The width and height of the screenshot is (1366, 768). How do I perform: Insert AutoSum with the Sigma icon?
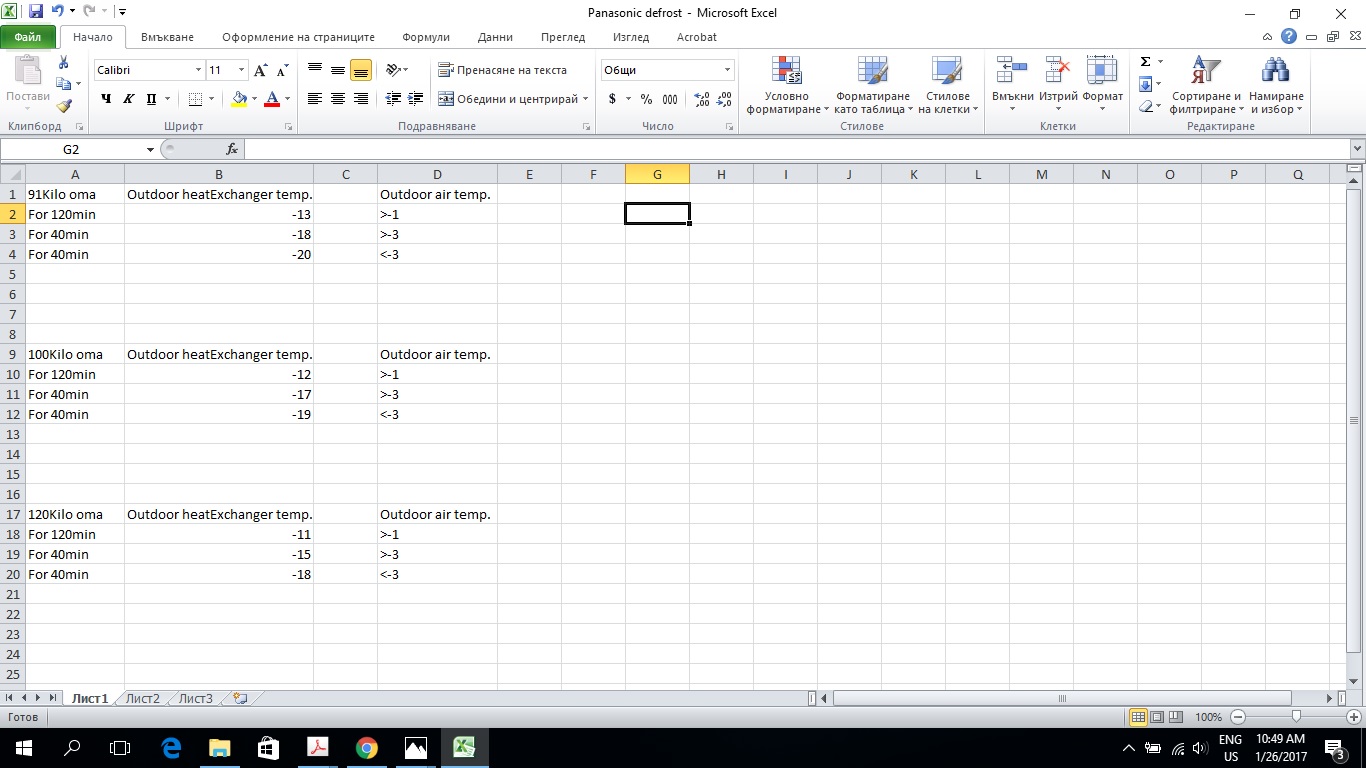click(x=1146, y=62)
